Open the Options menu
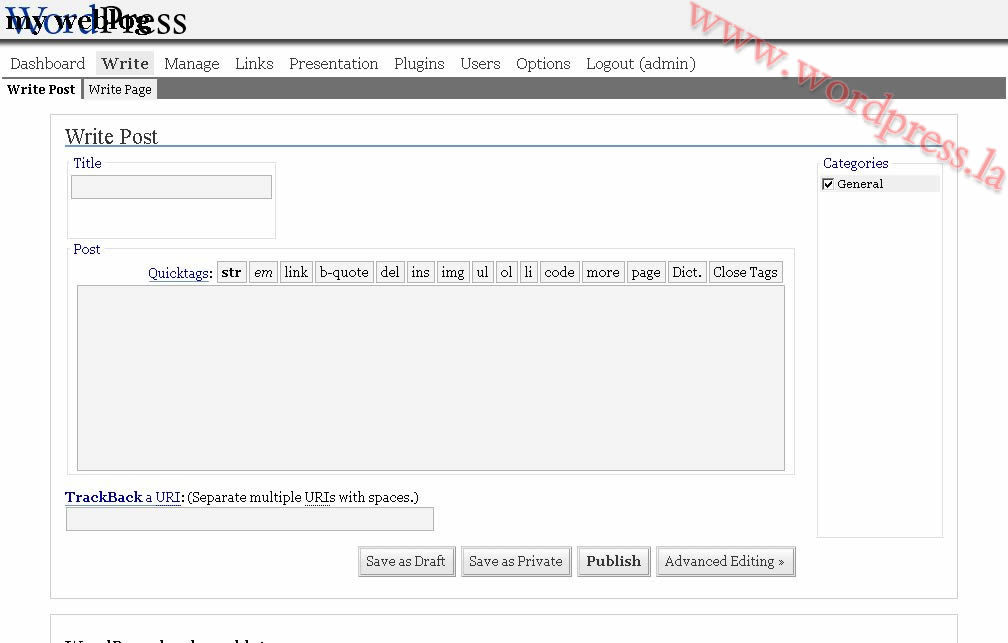Screen dimensions: 1008x643 (543, 64)
